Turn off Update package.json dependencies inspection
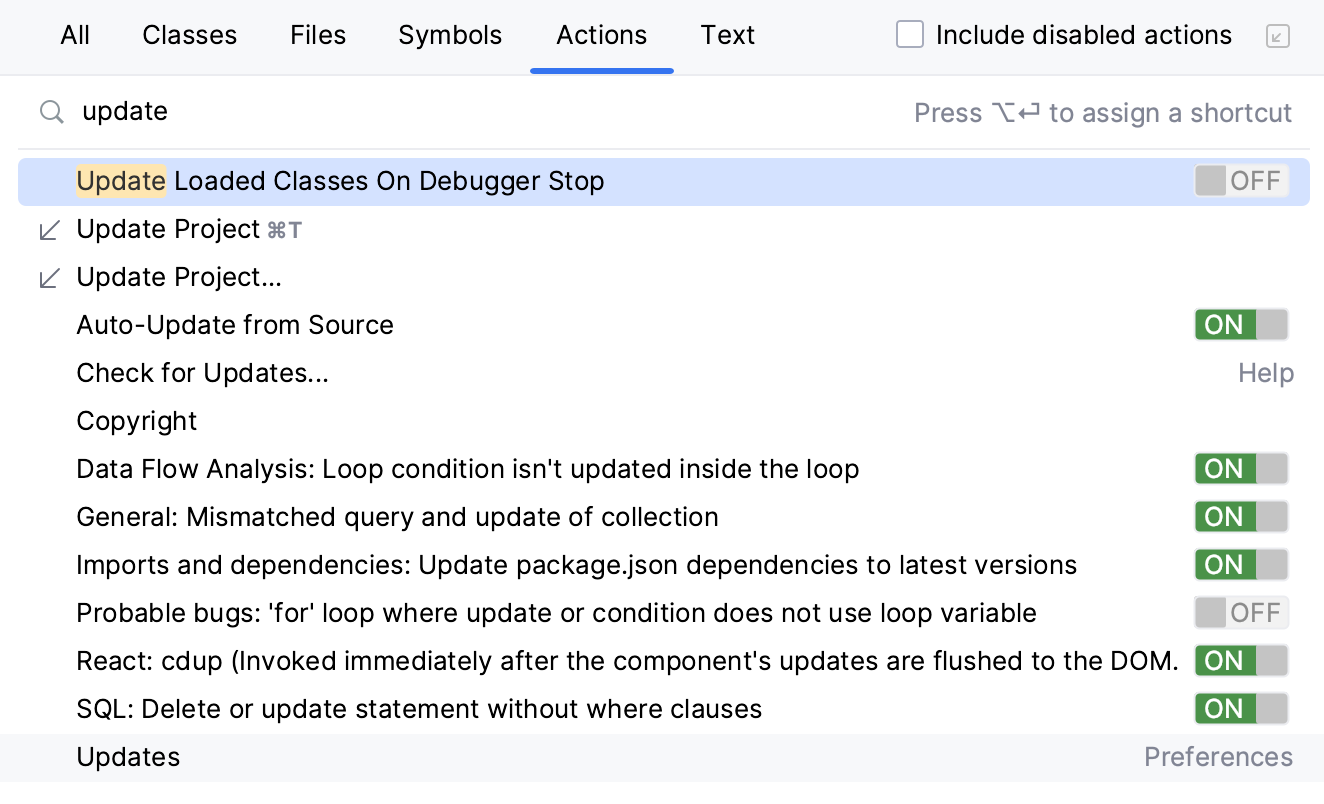Image resolution: width=1324 pixels, height=804 pixels. click(1241, 564)
